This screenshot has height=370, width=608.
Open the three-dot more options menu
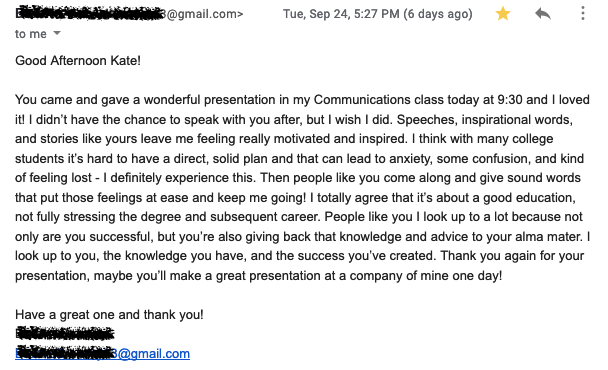(582, 14)
